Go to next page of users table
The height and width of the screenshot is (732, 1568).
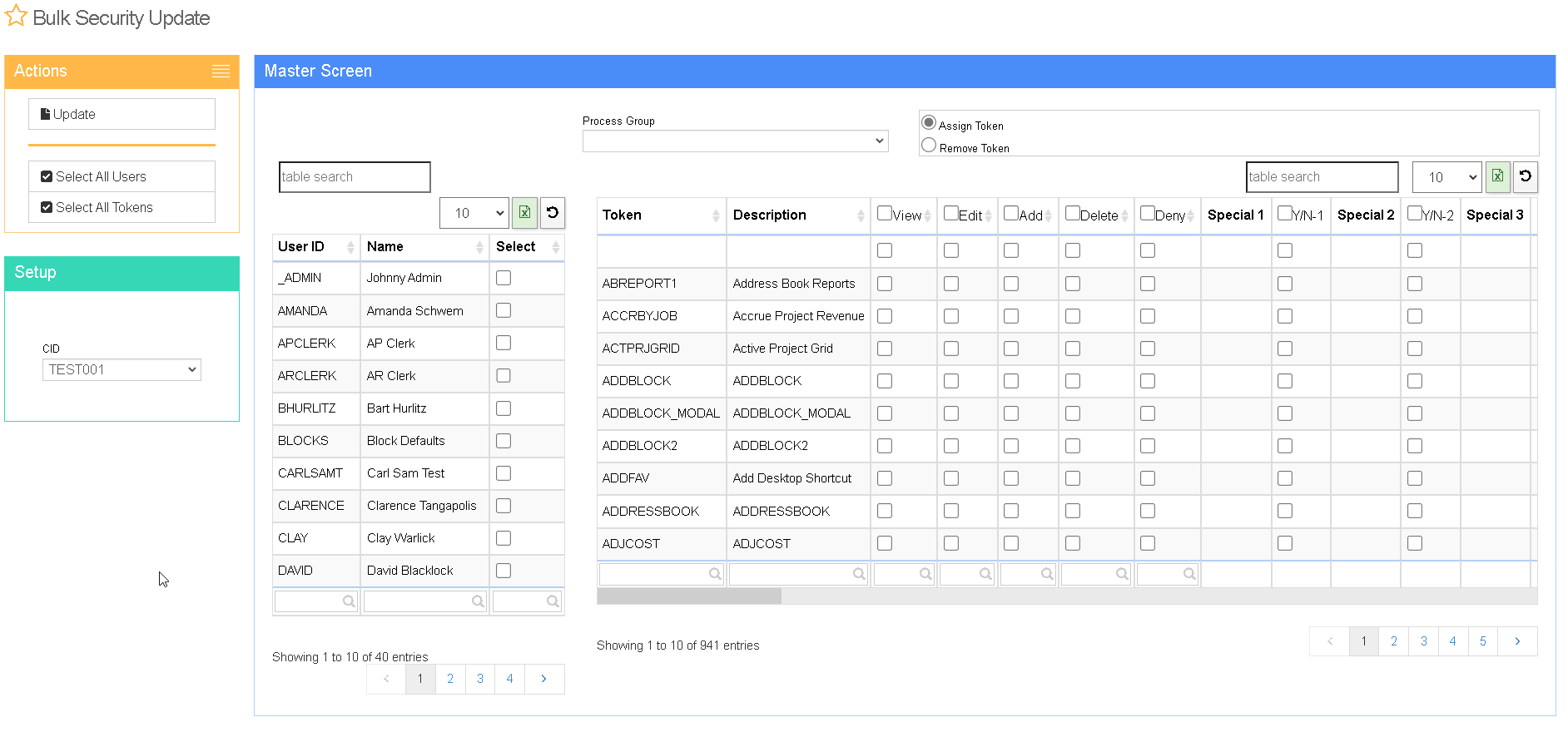click(x=544, y=679)
